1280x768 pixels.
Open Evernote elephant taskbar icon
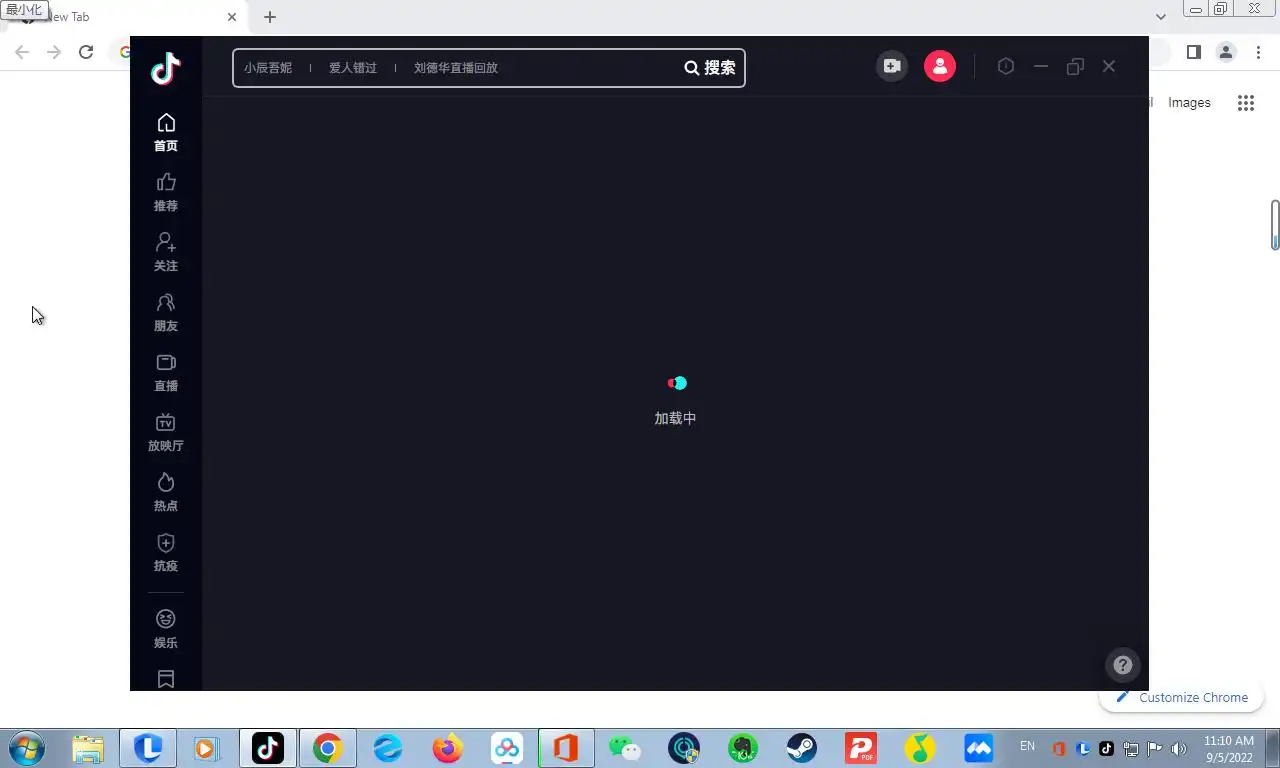point(743,748)
